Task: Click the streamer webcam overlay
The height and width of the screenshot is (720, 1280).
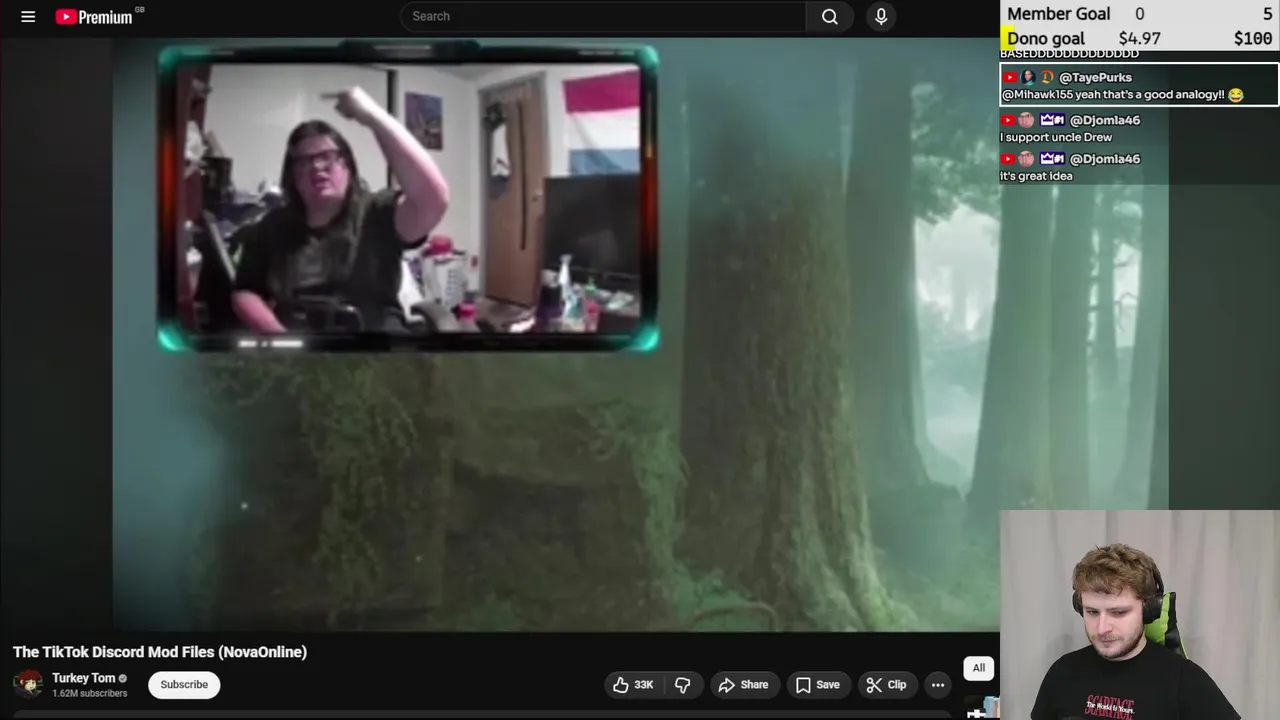Action: pos(1140,615)
